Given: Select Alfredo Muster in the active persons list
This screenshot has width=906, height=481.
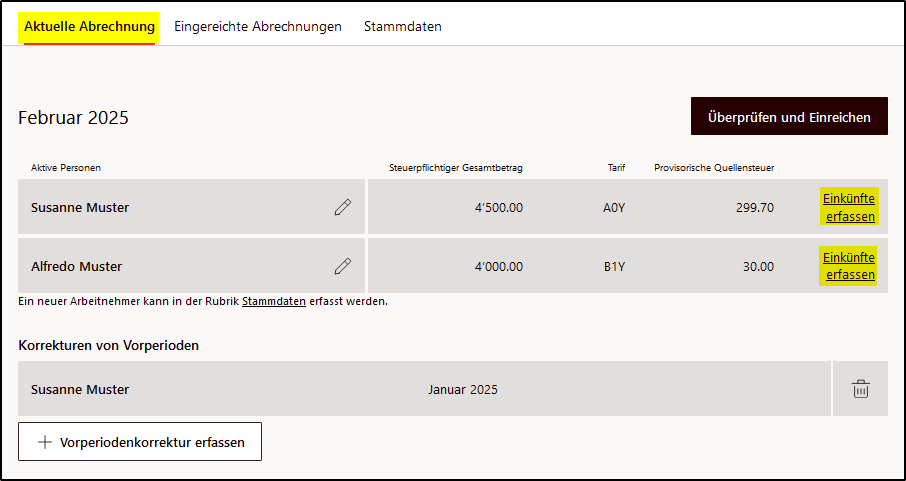Looking at the screenshot, I should click(76, 267).
